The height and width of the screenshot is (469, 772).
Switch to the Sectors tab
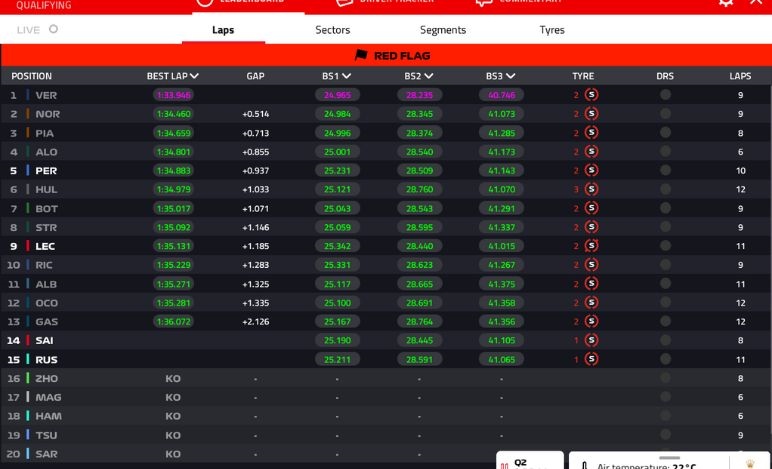click(333, 30)
